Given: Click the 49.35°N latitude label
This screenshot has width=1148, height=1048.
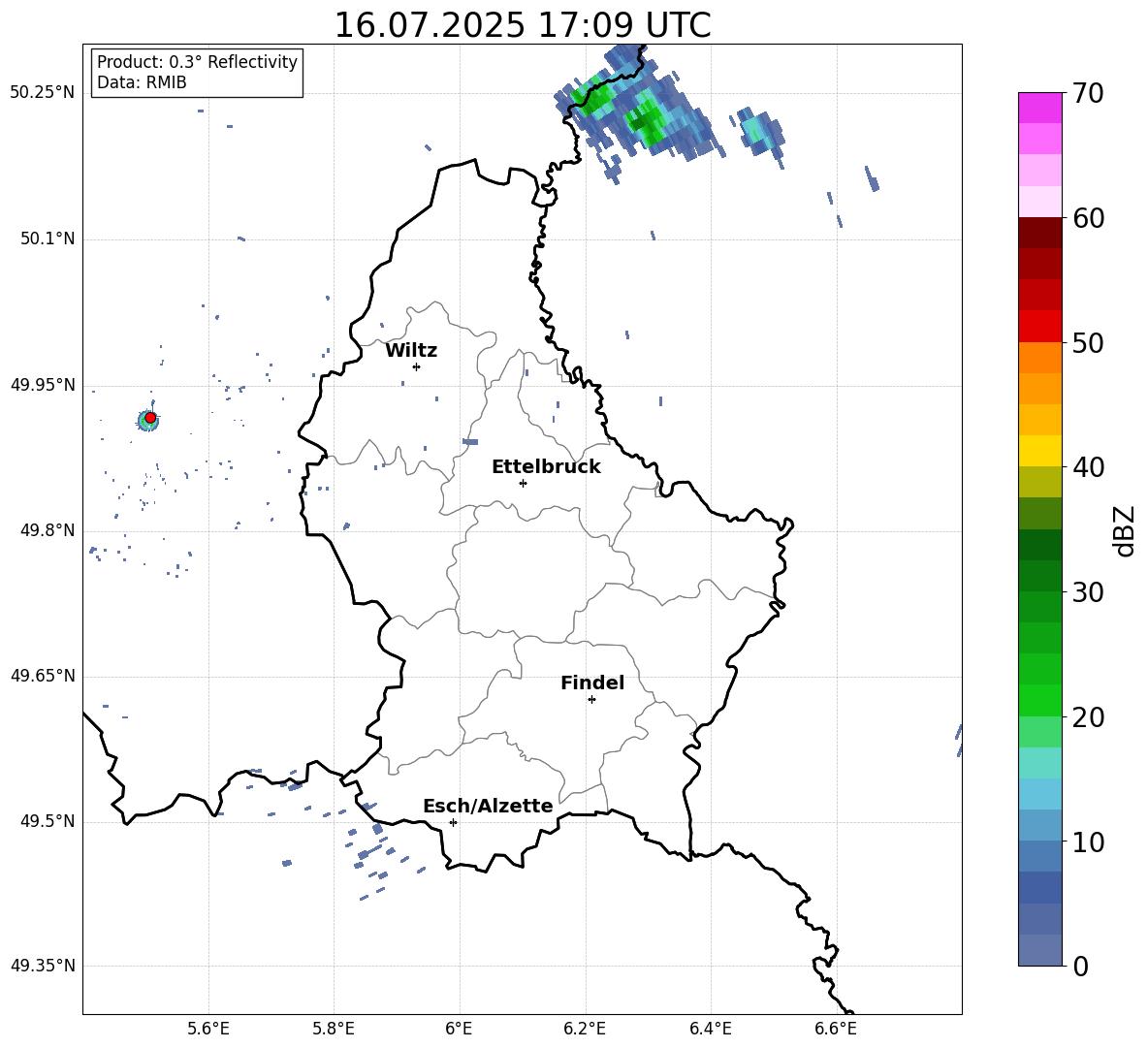Looking at the screenshot, I should pos(43,966).
